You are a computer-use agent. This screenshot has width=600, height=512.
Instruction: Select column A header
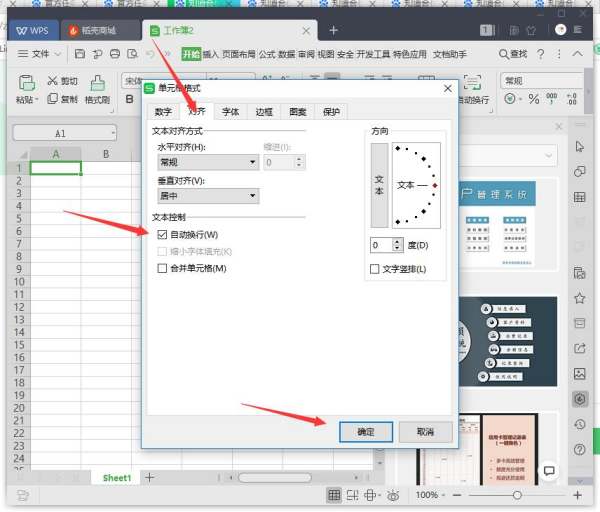pyautogui.click(x=56, y=154)
